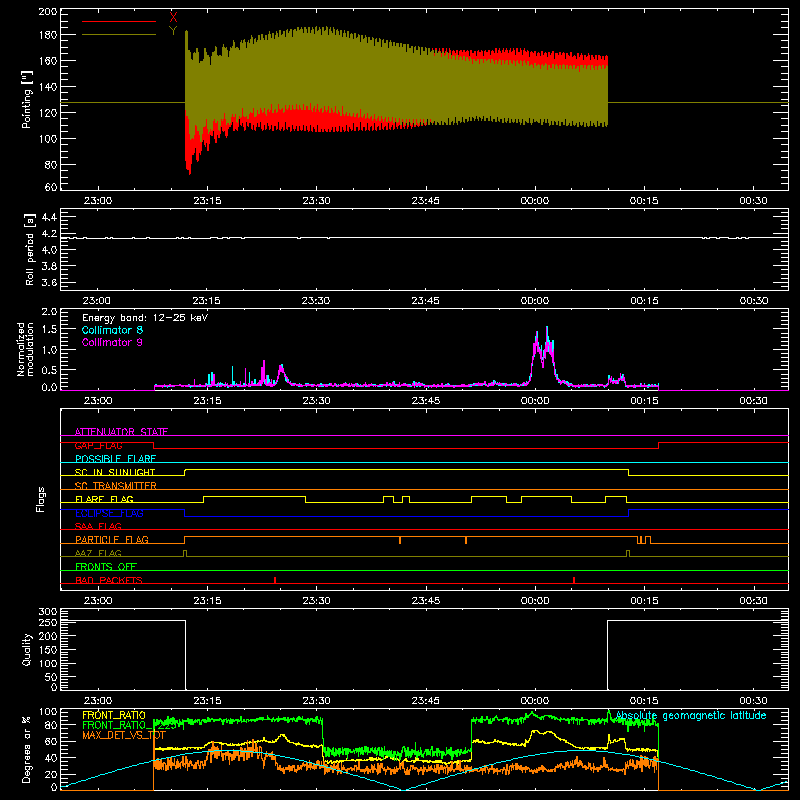Click 'Absolute geomagnetic latitude' legend text
This screenshot has height=800, width=800.
point(691,715)
